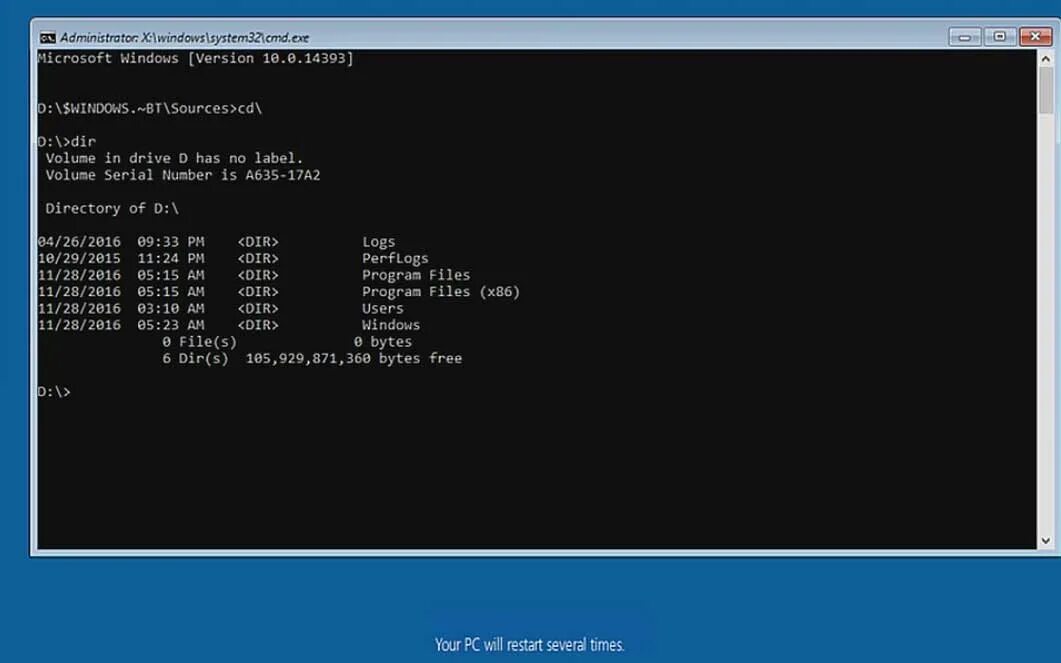
Task: Click the scrollbar down arrow
Action: 1046,541
